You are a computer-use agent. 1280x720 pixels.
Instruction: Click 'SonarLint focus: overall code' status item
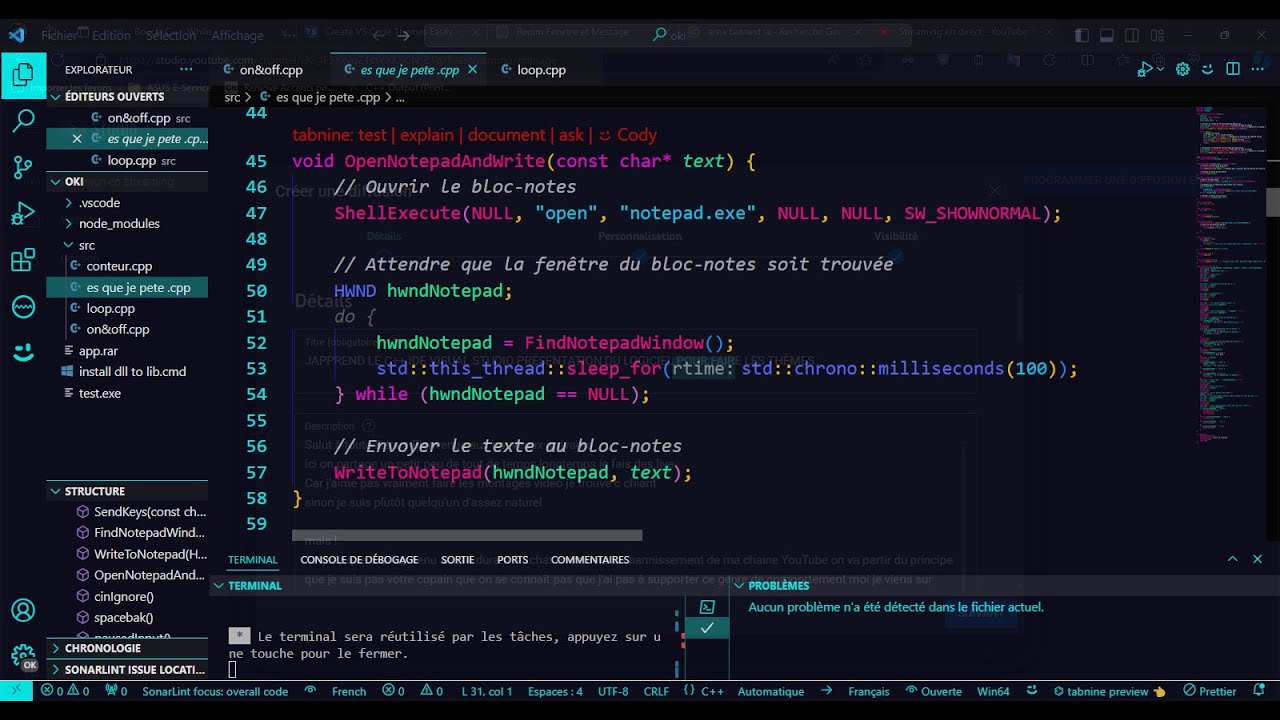click(x=215, y=691)
